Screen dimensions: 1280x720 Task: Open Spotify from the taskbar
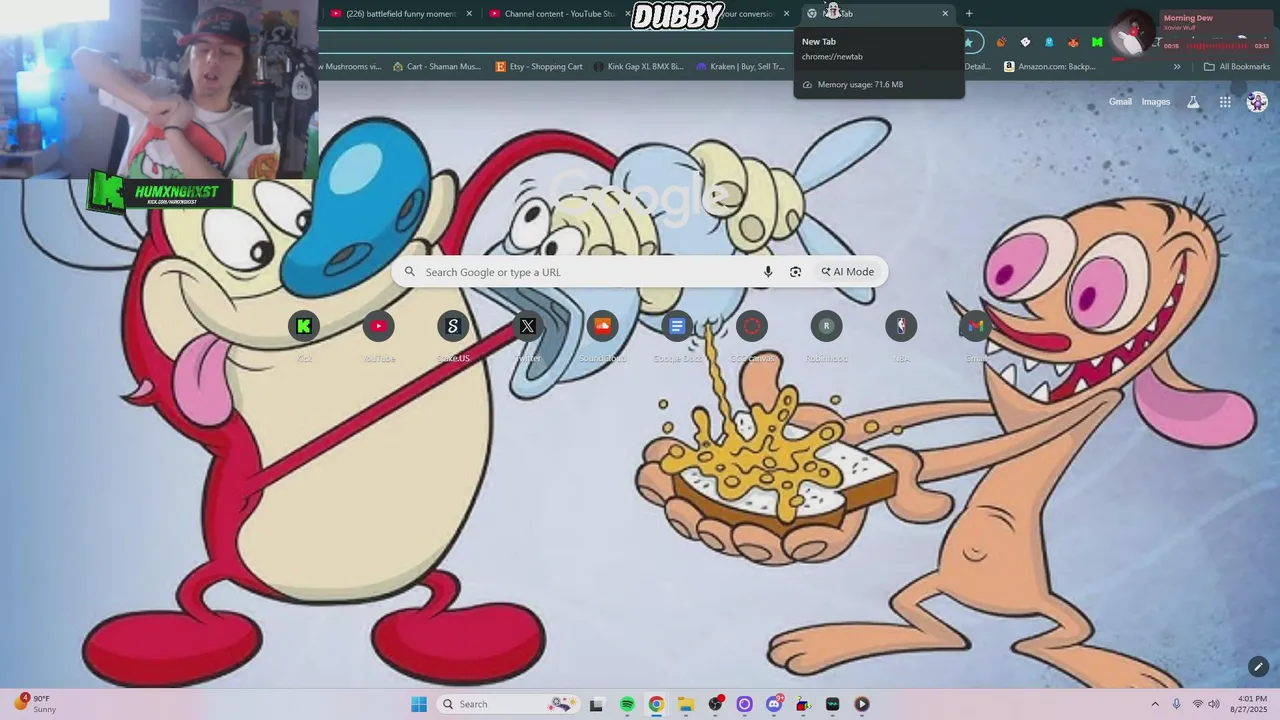click(x=627, y=704)
